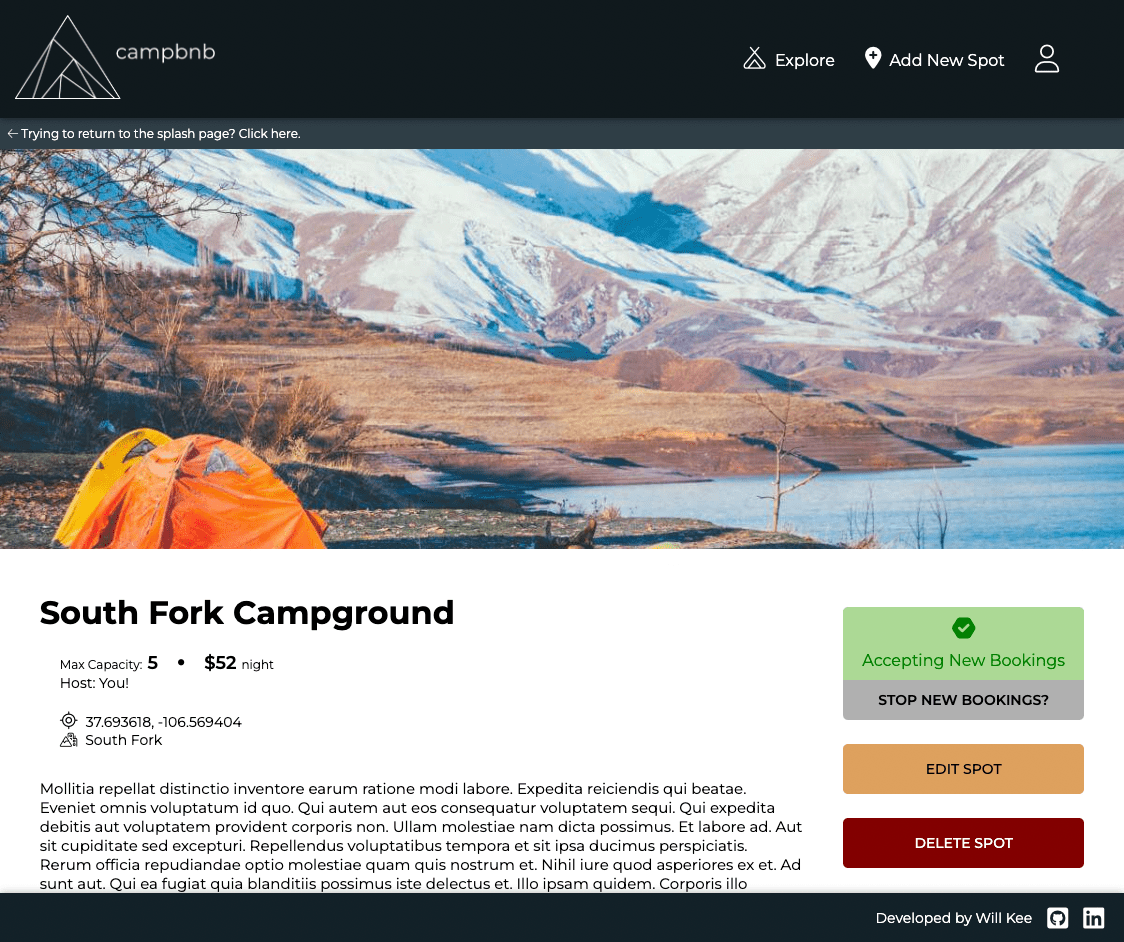The width and height of the screenshot is (1124, 942).
Task: Click the coordinates target icon
Action: click(68, 720)
